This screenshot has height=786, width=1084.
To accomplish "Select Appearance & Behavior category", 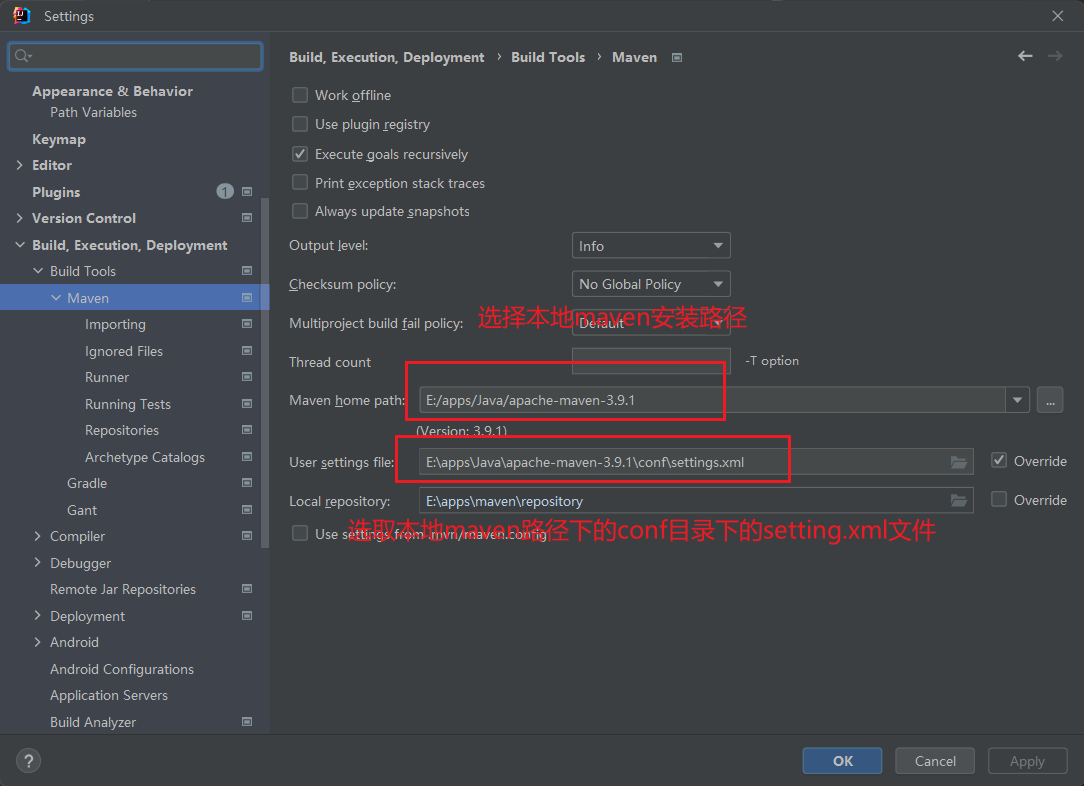I will click(x=112, y=91).
